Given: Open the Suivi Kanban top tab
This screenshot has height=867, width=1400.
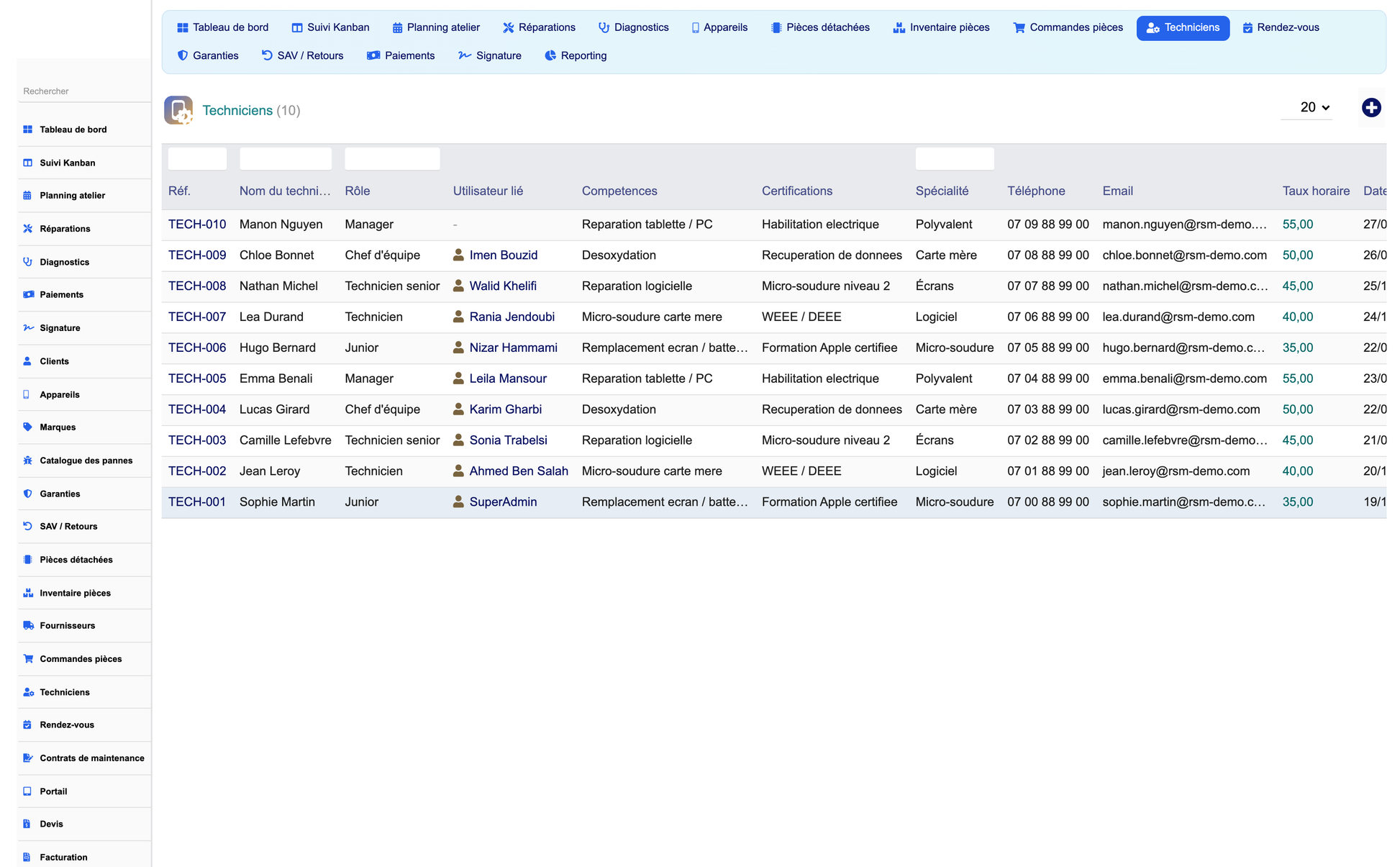Looking at the screenshot, I should pyautogui.click(x=331, y=27).
